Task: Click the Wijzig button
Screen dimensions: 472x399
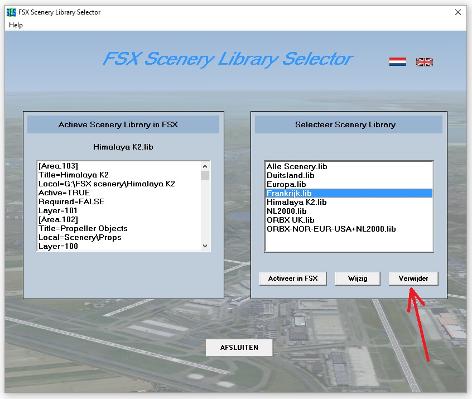Action: tap(357, 279)
